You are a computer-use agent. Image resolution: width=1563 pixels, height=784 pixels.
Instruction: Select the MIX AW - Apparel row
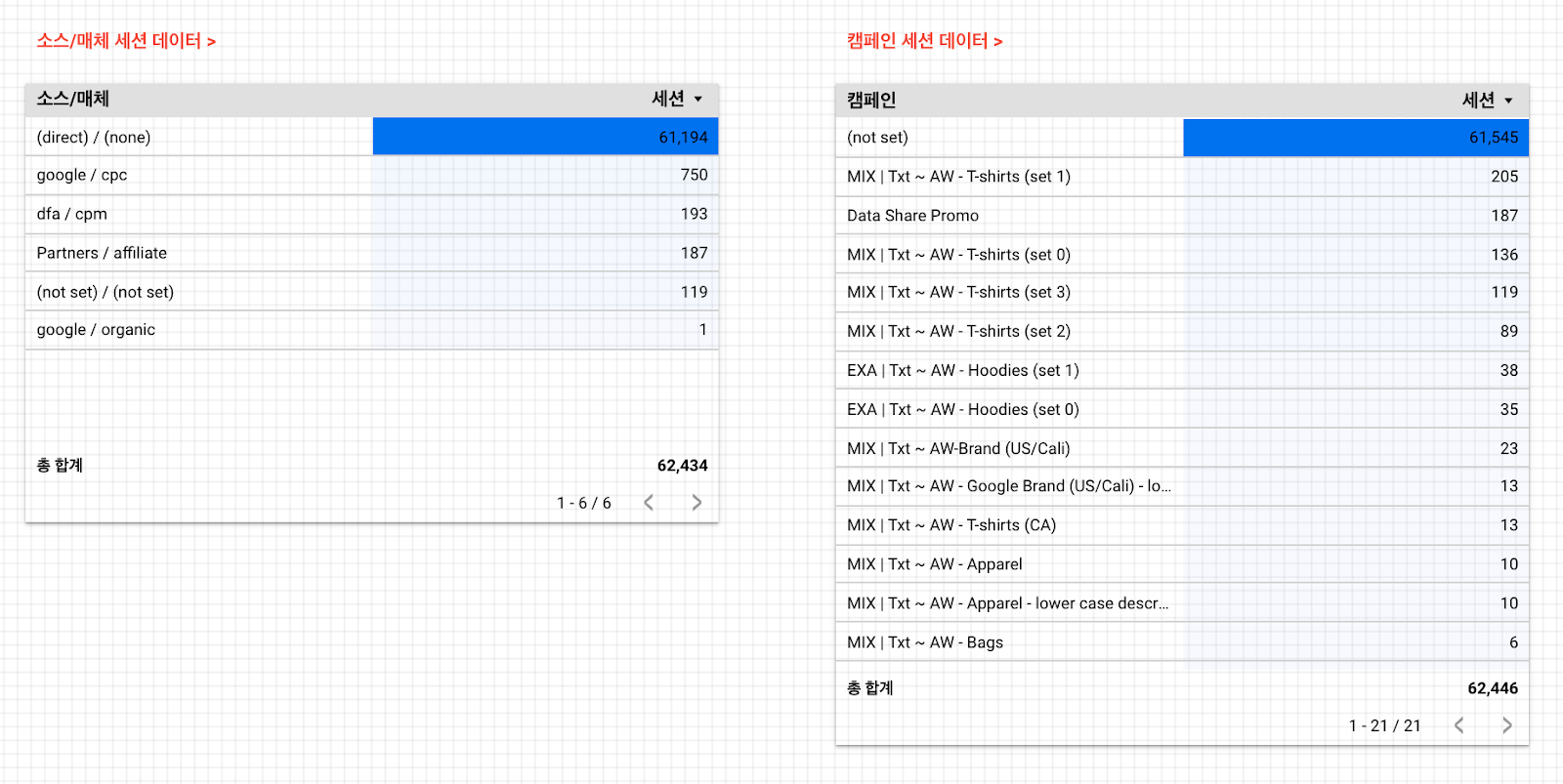[x=1182, y=564]
